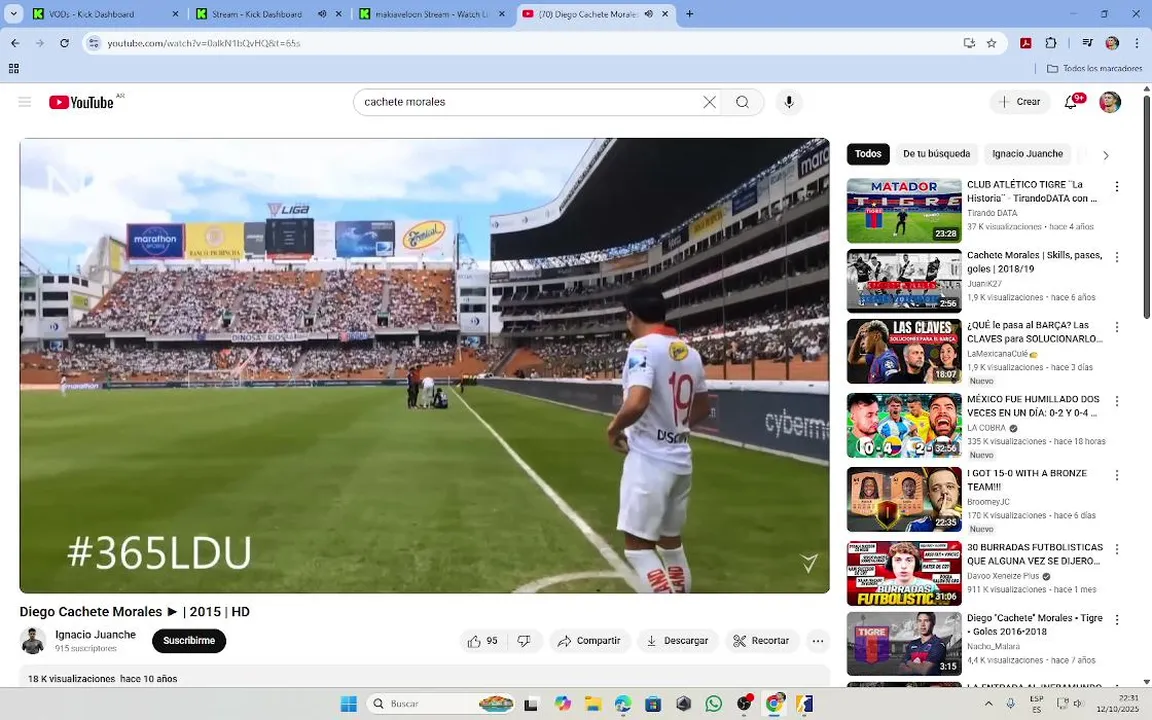View site information icon in address bar

[x=93, y=43]
